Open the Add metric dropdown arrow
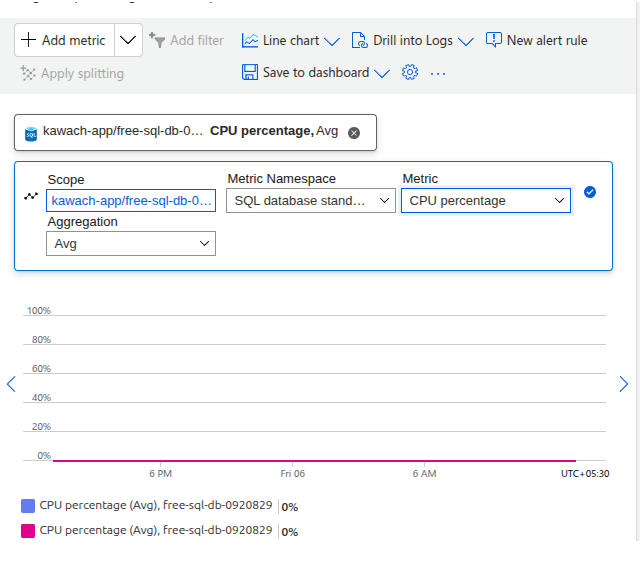Viewport: 640px width, 564px height. 128,40
